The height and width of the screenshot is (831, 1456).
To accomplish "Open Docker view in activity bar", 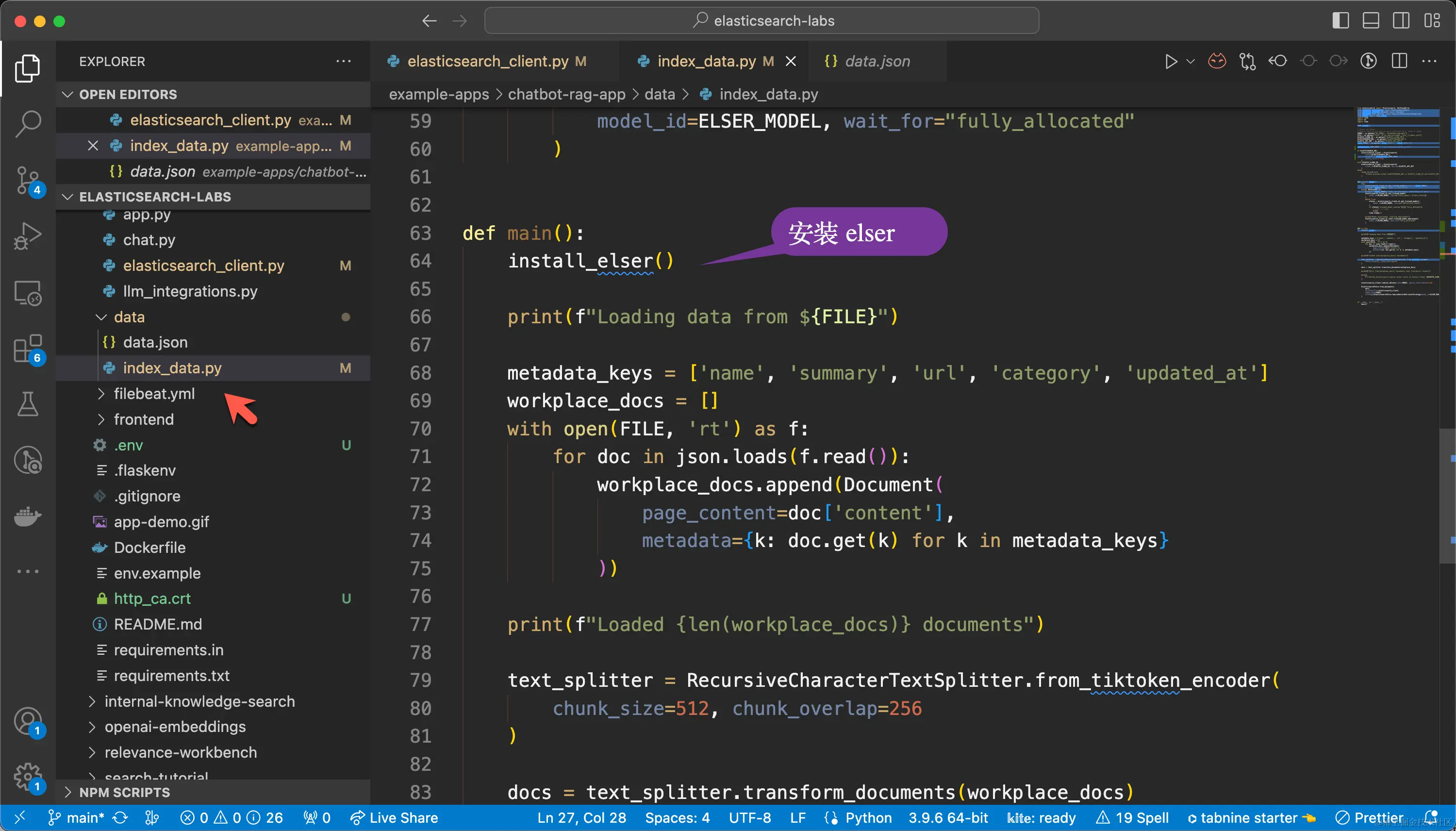I will pyautogui.click(x=27, y=516).
